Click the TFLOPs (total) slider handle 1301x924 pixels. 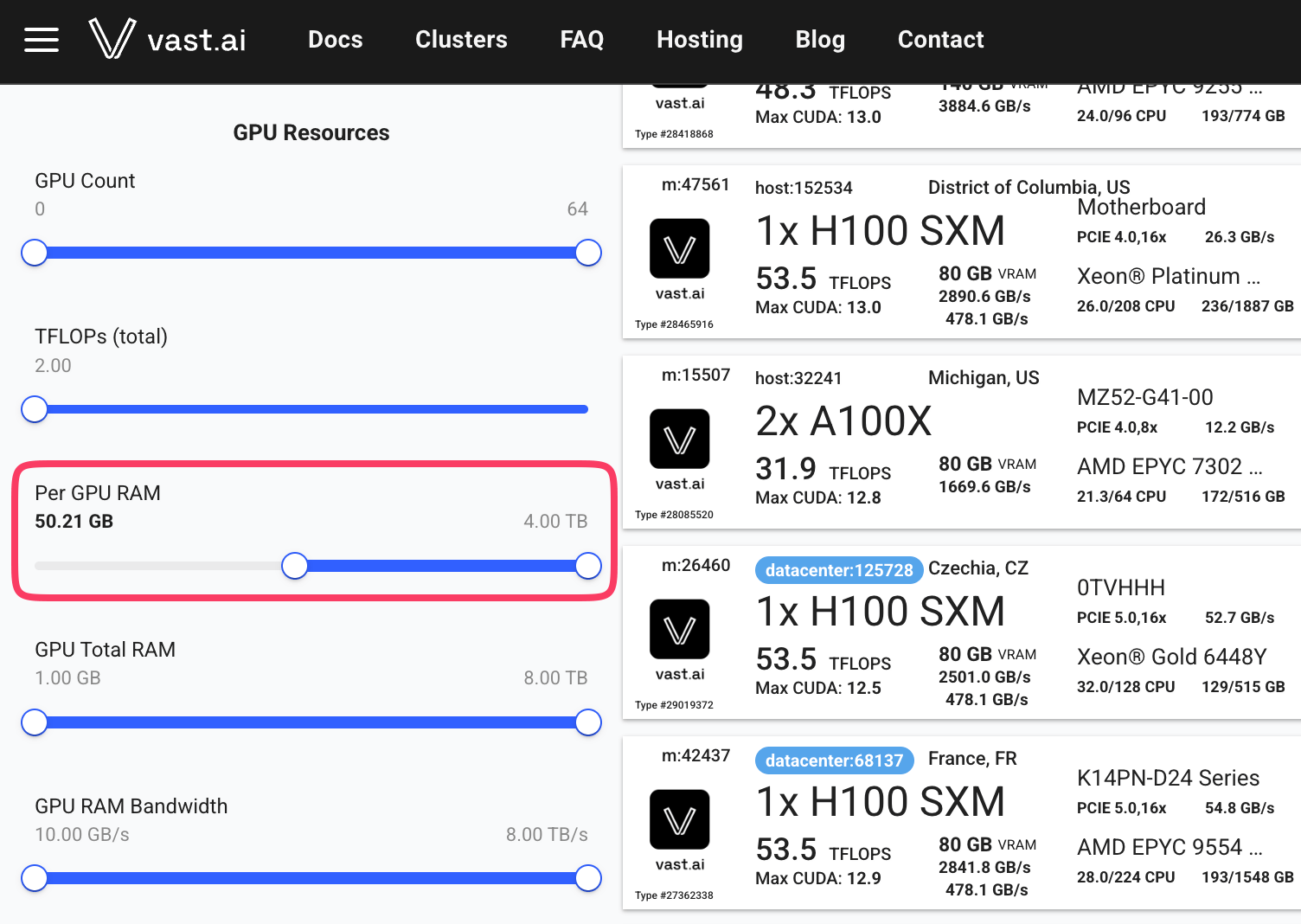tap(35, 409)
